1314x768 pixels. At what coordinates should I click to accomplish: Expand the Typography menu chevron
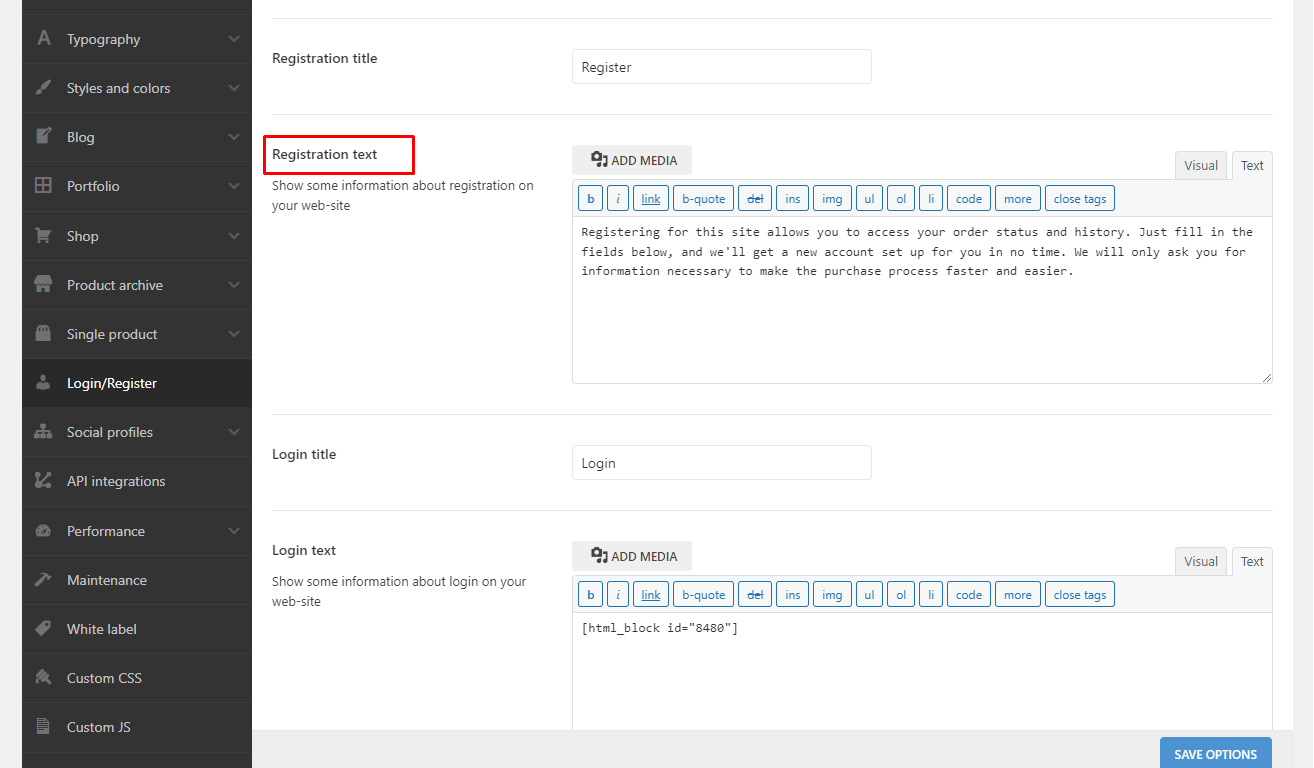234,39
